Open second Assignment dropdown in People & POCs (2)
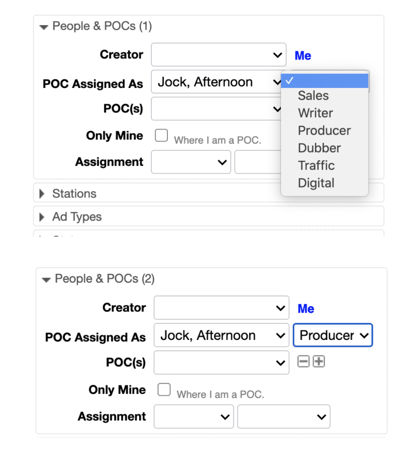 pyautogui.click(x=284, y=416)
